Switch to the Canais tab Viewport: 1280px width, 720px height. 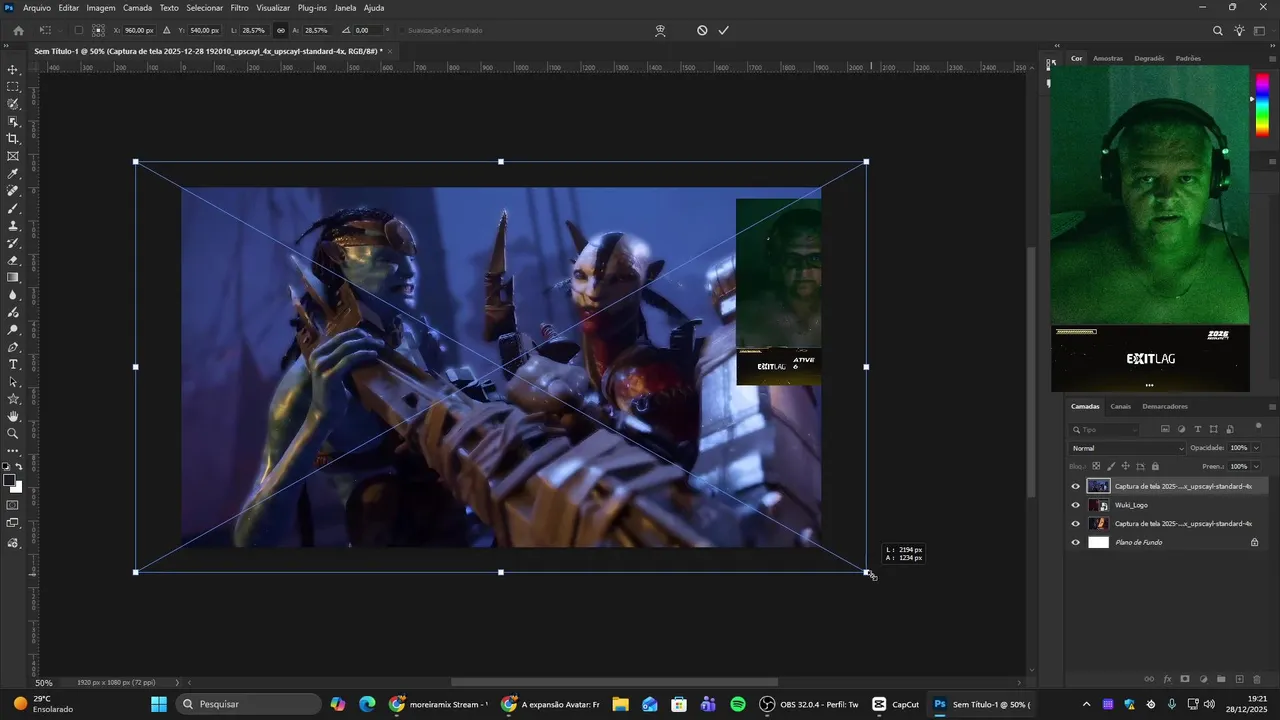click(1121, 406)
